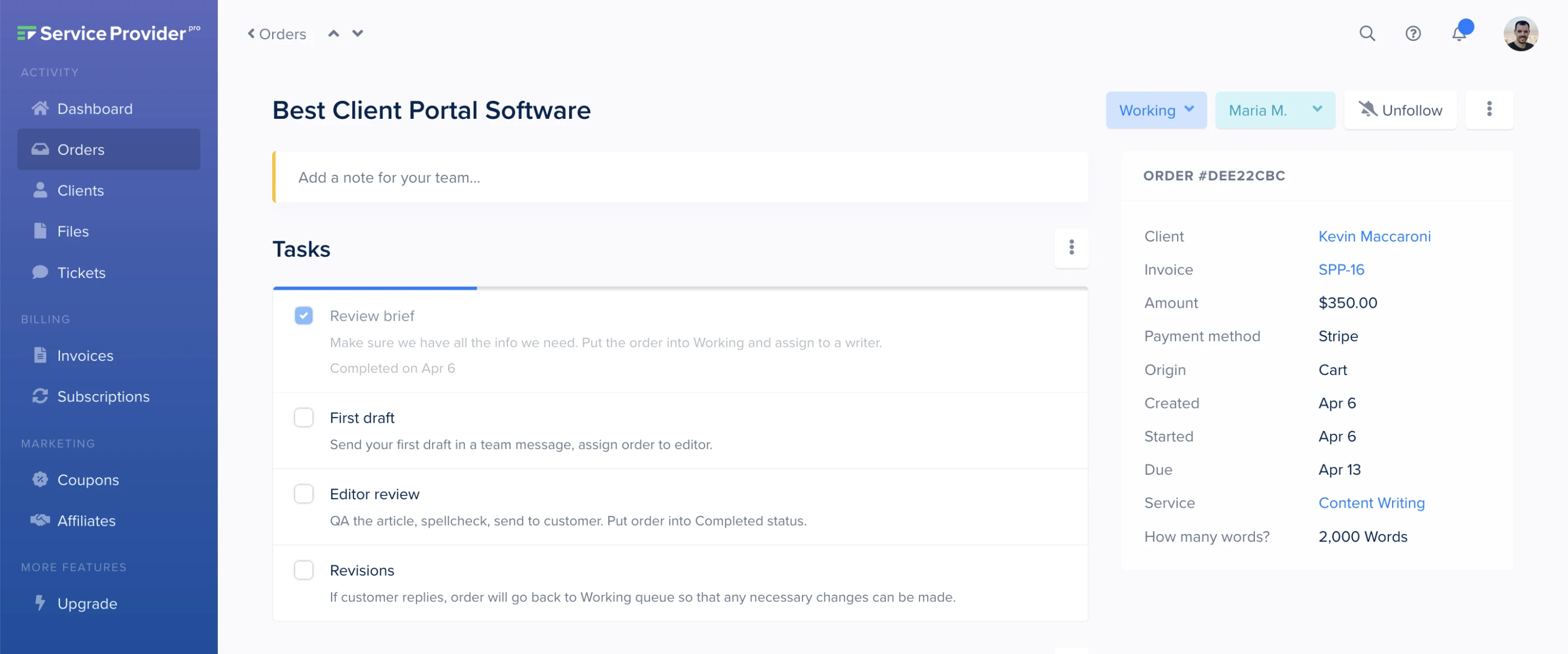Click the Best Client Portal Software title
1568x654 pixels.
click(x=431, y=110)
